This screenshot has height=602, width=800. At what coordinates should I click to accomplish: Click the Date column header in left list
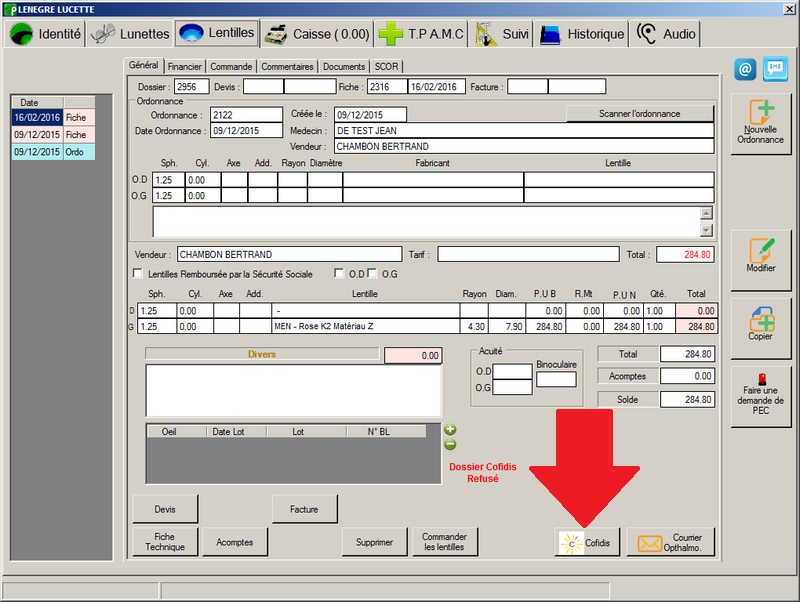pos(38,103)
